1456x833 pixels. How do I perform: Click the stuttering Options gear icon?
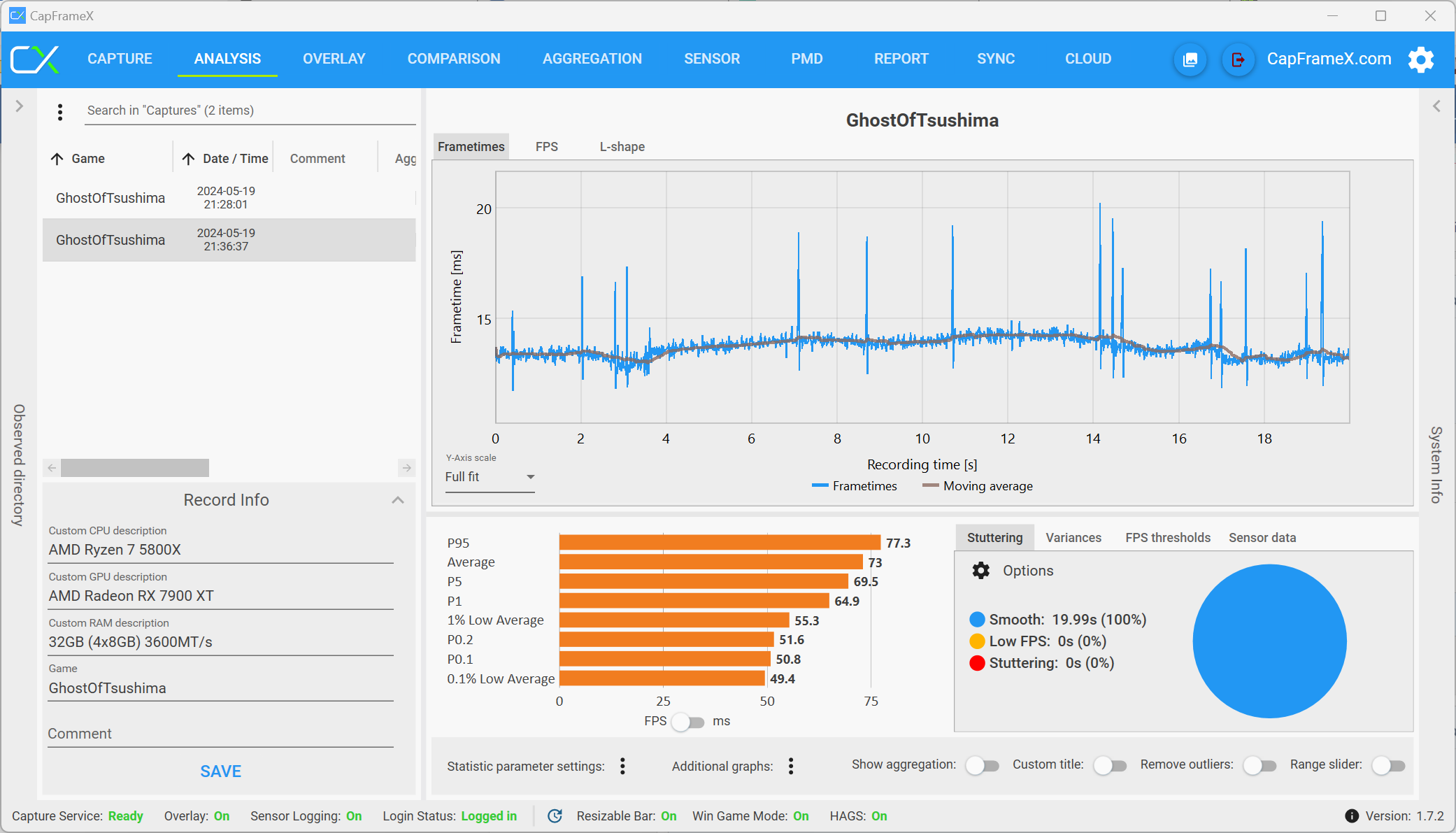[981, 571]
